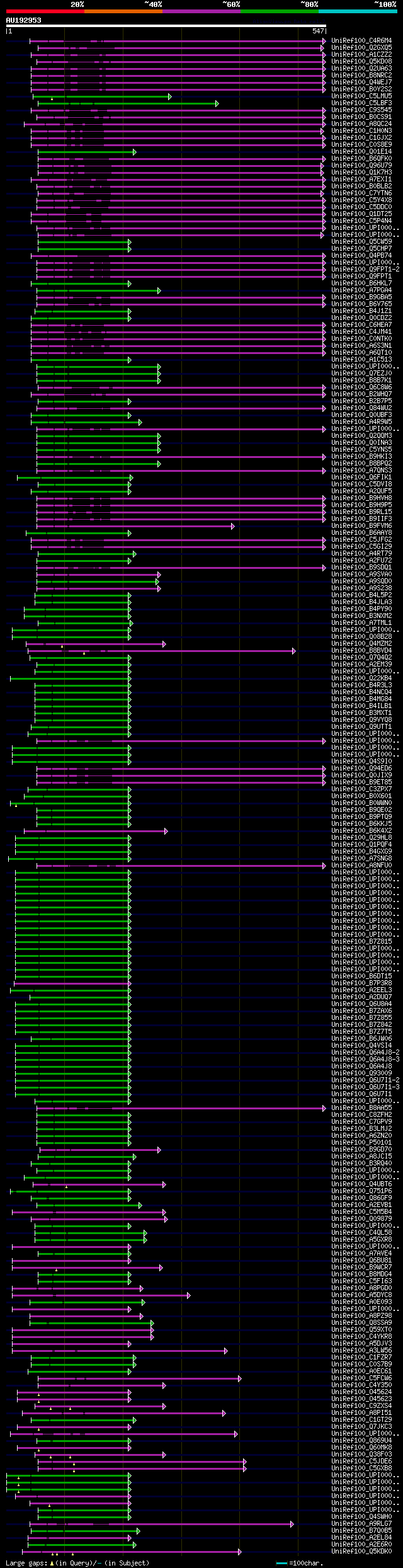The width and height of the screenshot is (403, 1568).
Task: Select the UniRef100_C1H0N3 label
Action: coord(361,131)
